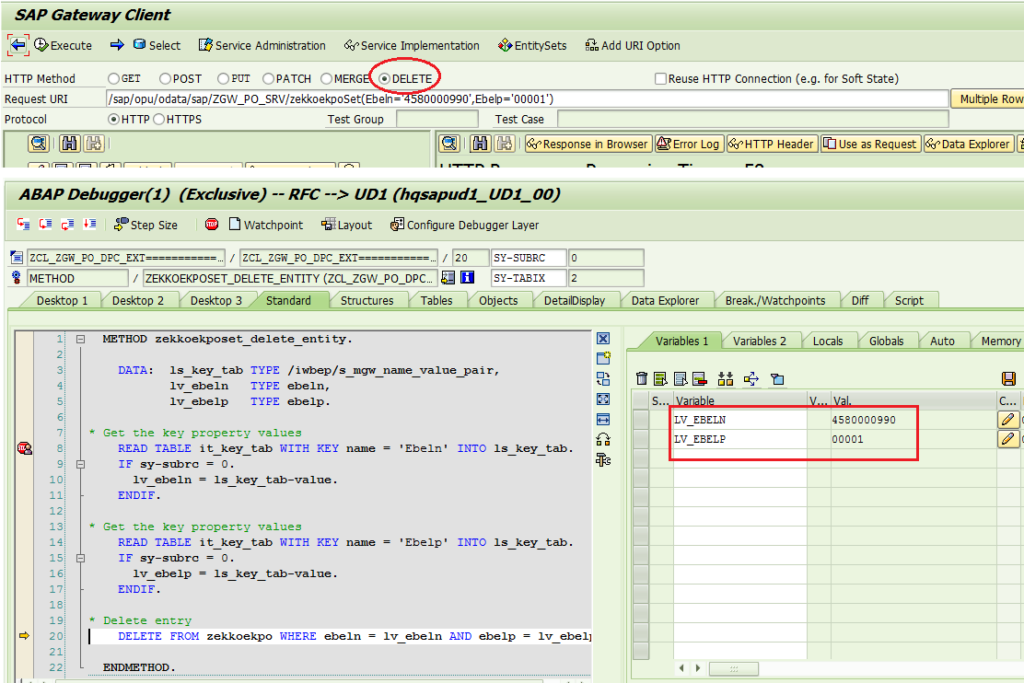Choose the HTTPS protocol radio button
This screenshot has width=1024, height=683.
click(x=159, y=119)
